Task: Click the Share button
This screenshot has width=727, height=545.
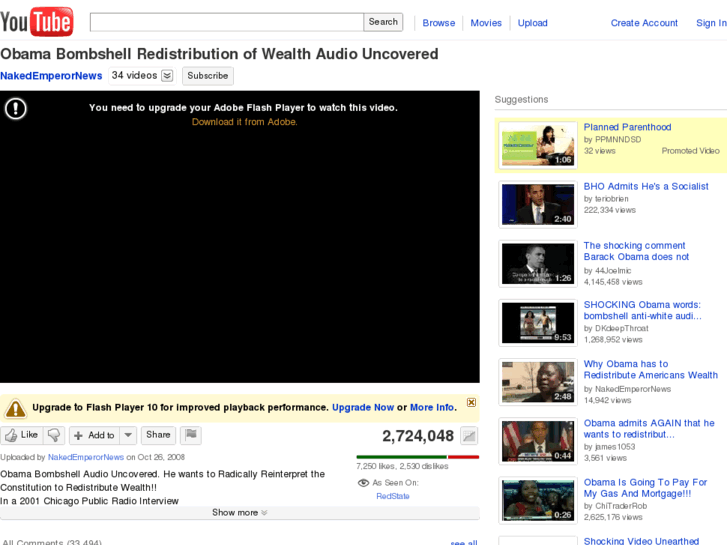Action: tap(158, 435)
